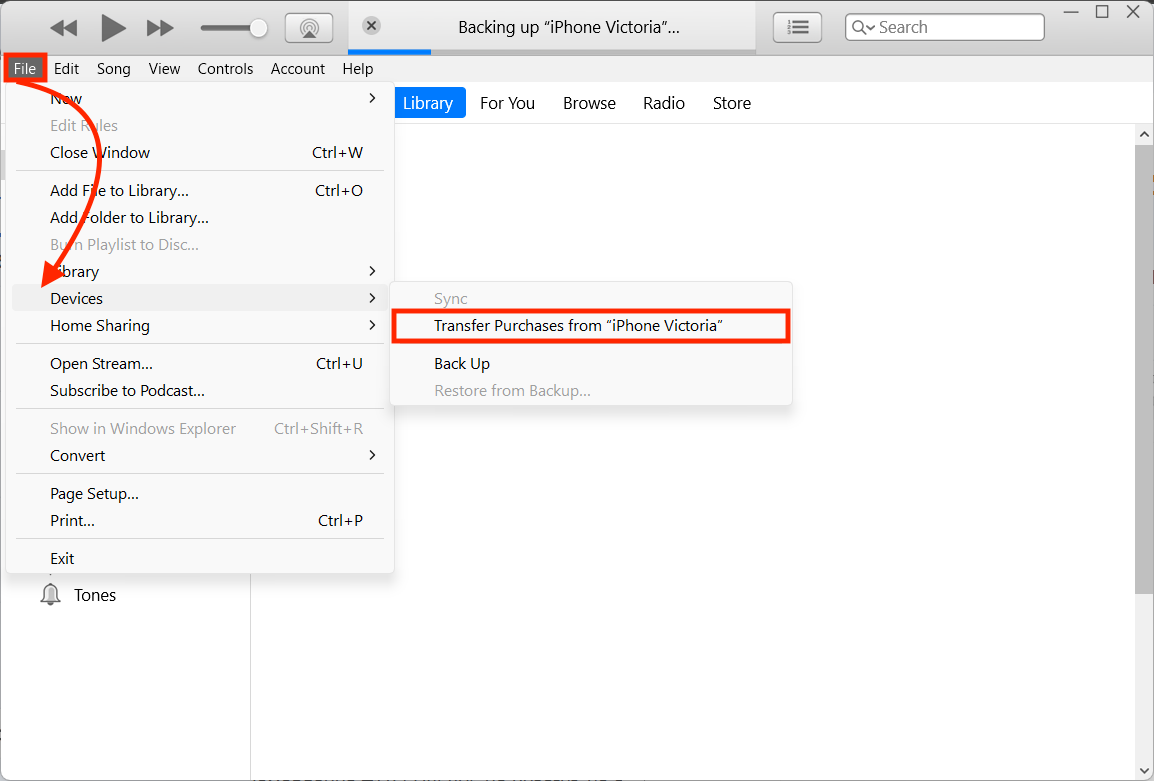The width and height of the screenshot is (1154, 781).
Task: Adjust the volume slider knob
Action: [258, 28]
